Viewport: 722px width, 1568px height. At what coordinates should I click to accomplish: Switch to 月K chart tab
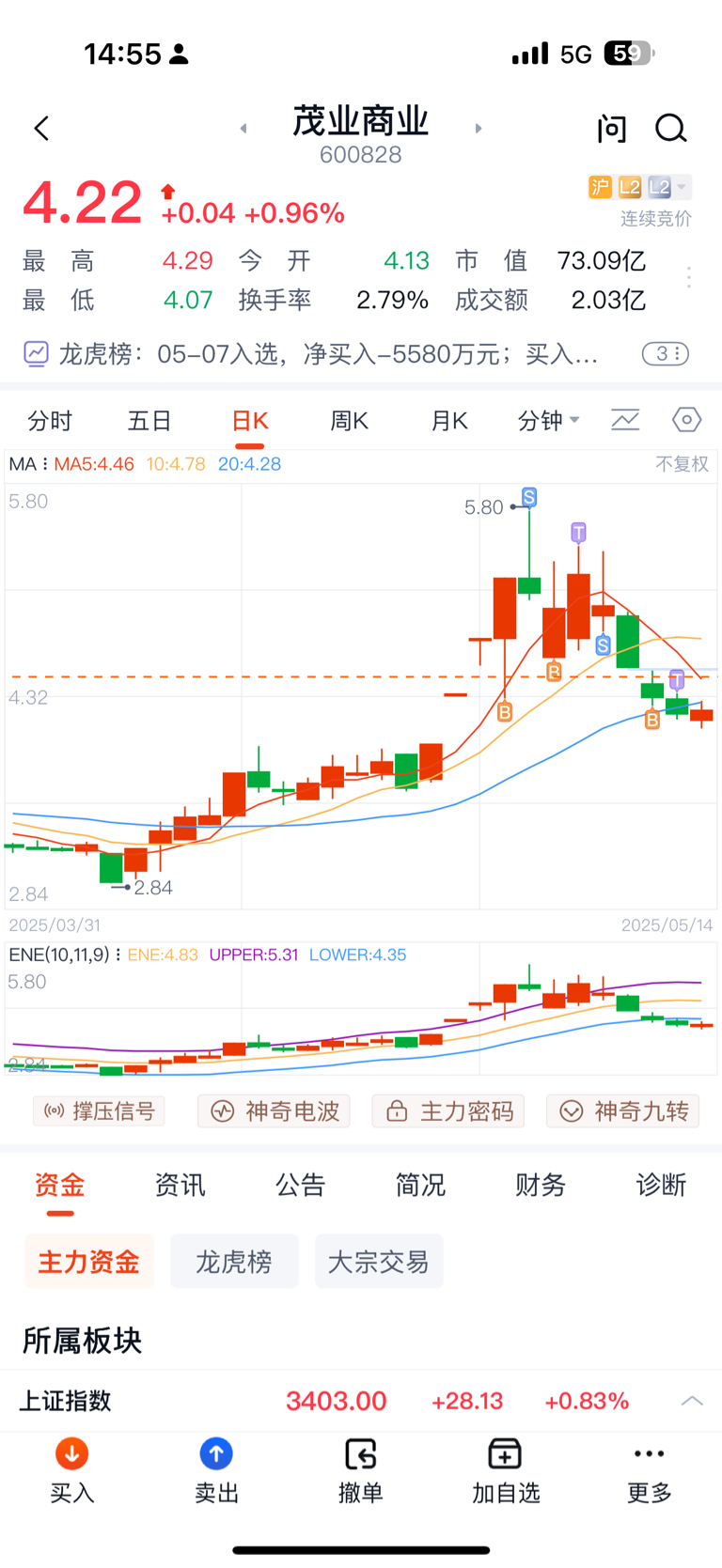pyautogui.click(x=449, y=421)
